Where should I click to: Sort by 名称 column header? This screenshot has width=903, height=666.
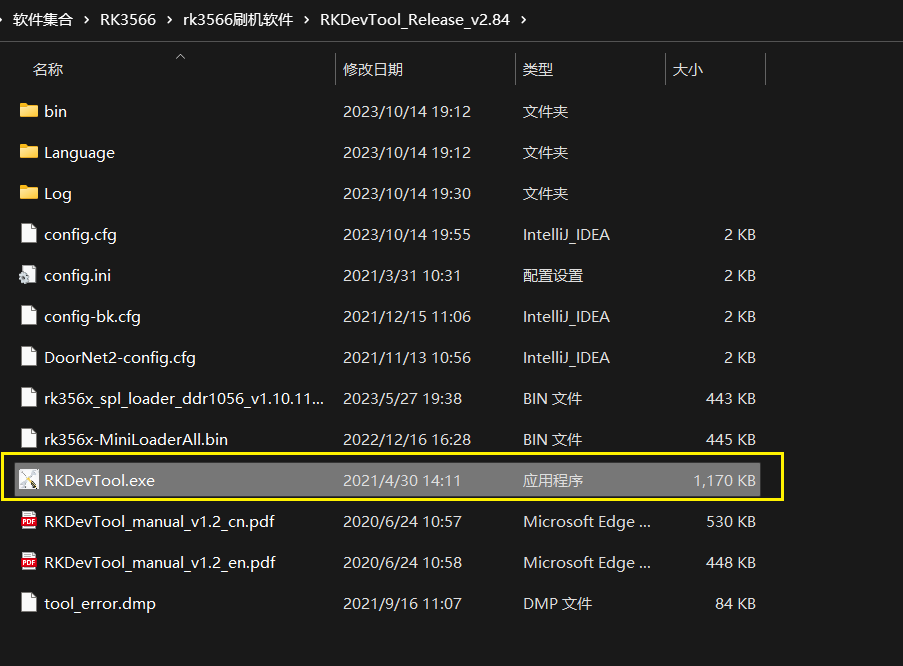coord(48,70)
